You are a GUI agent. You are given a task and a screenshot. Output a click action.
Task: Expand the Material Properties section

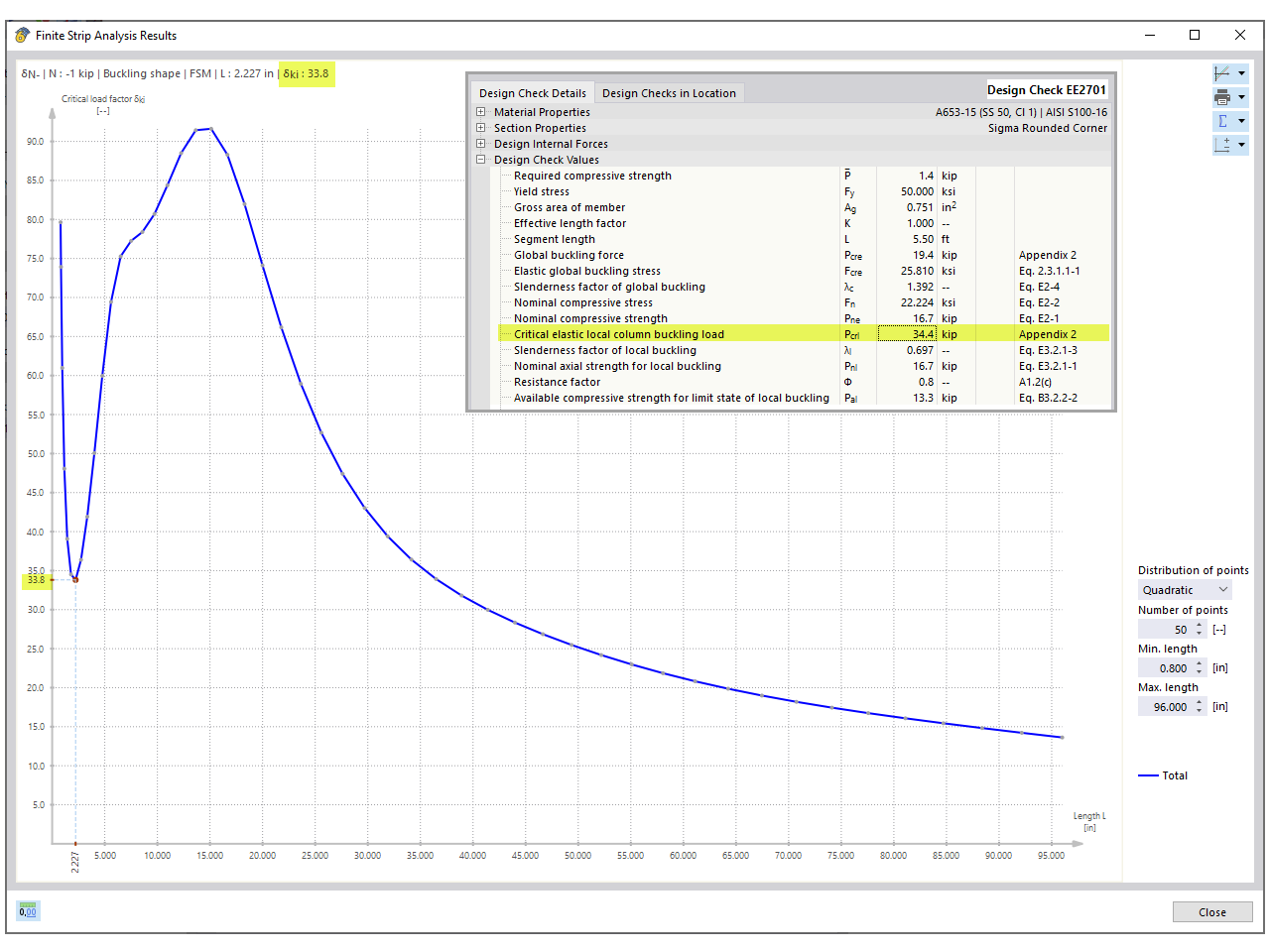pyautogui.click(x=480, y=112)
